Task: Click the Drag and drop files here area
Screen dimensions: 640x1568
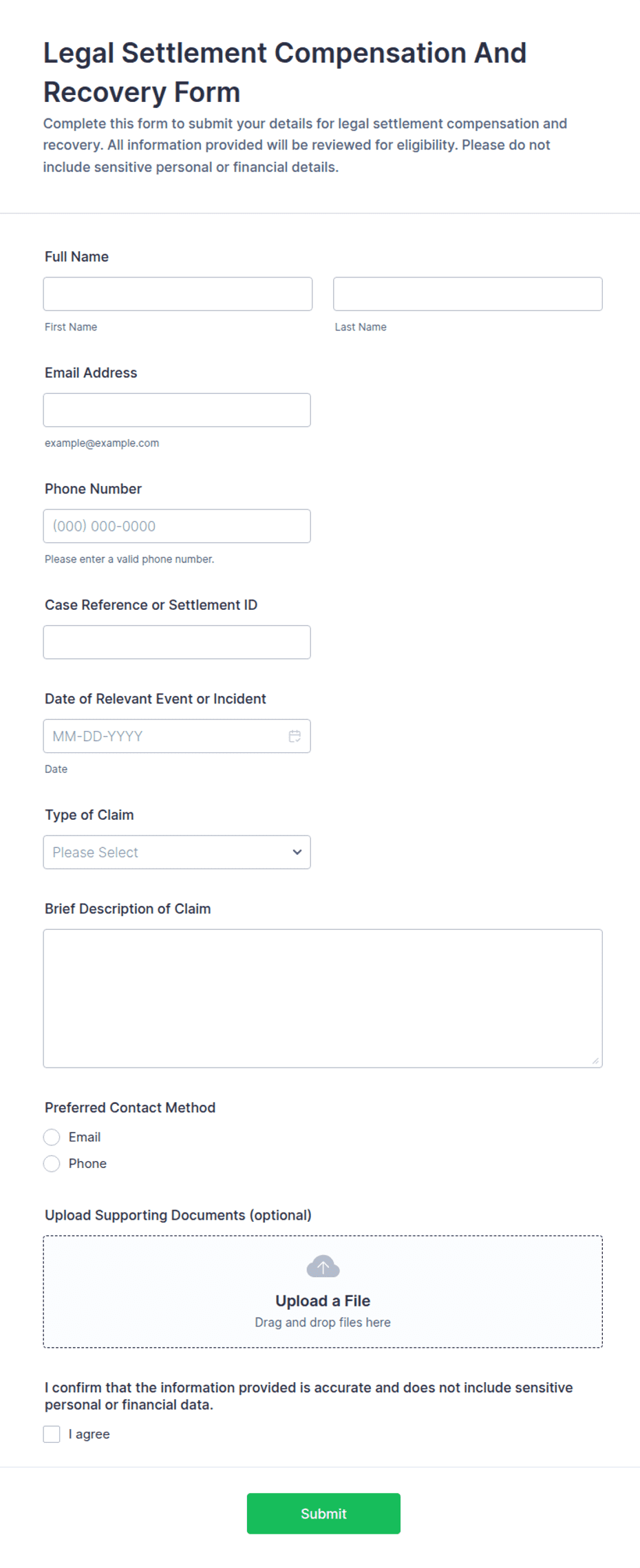Action: 323,1322
